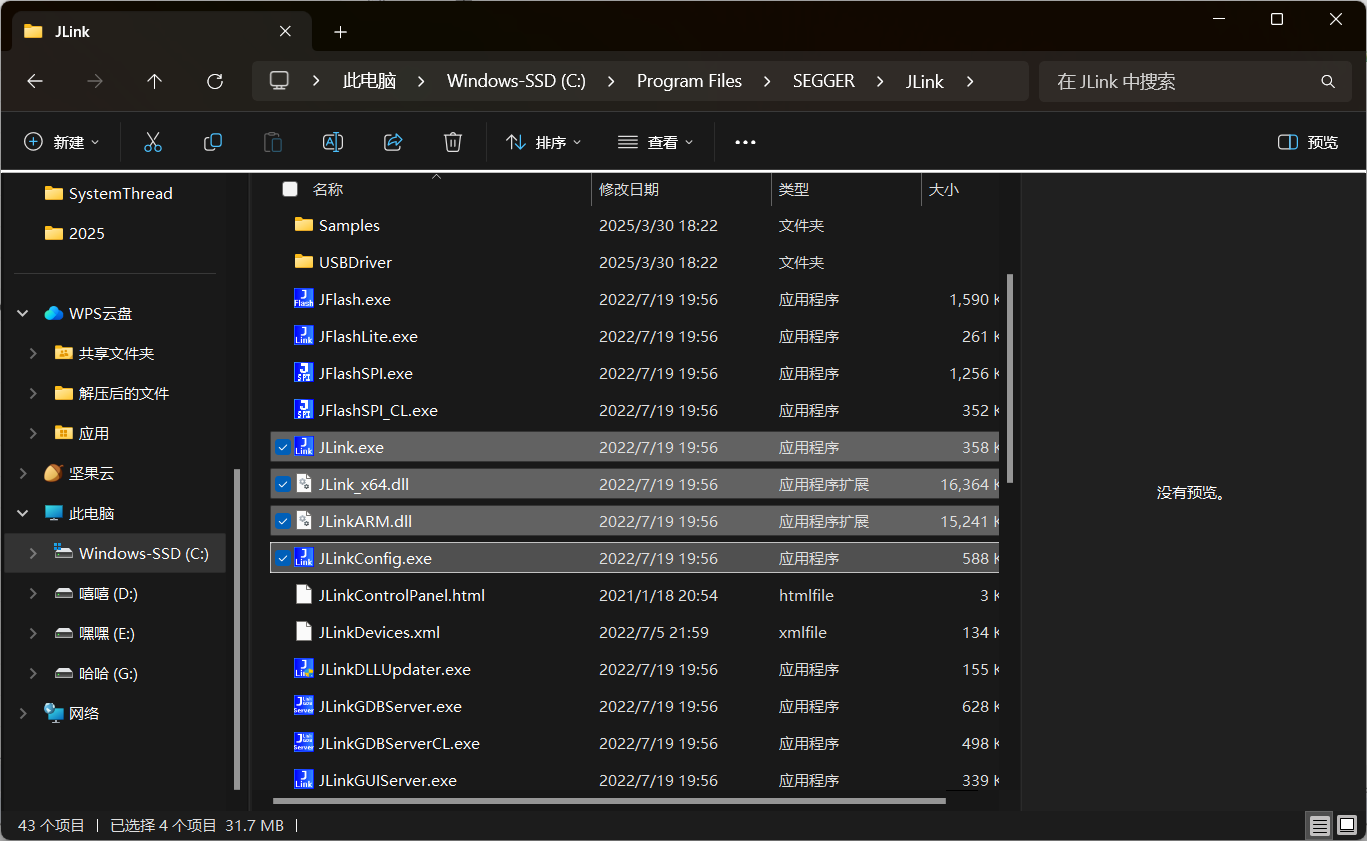Uncheck the JLinkConfig.exe checkbox
1367x841 pixels.
(x=283, y=558)
